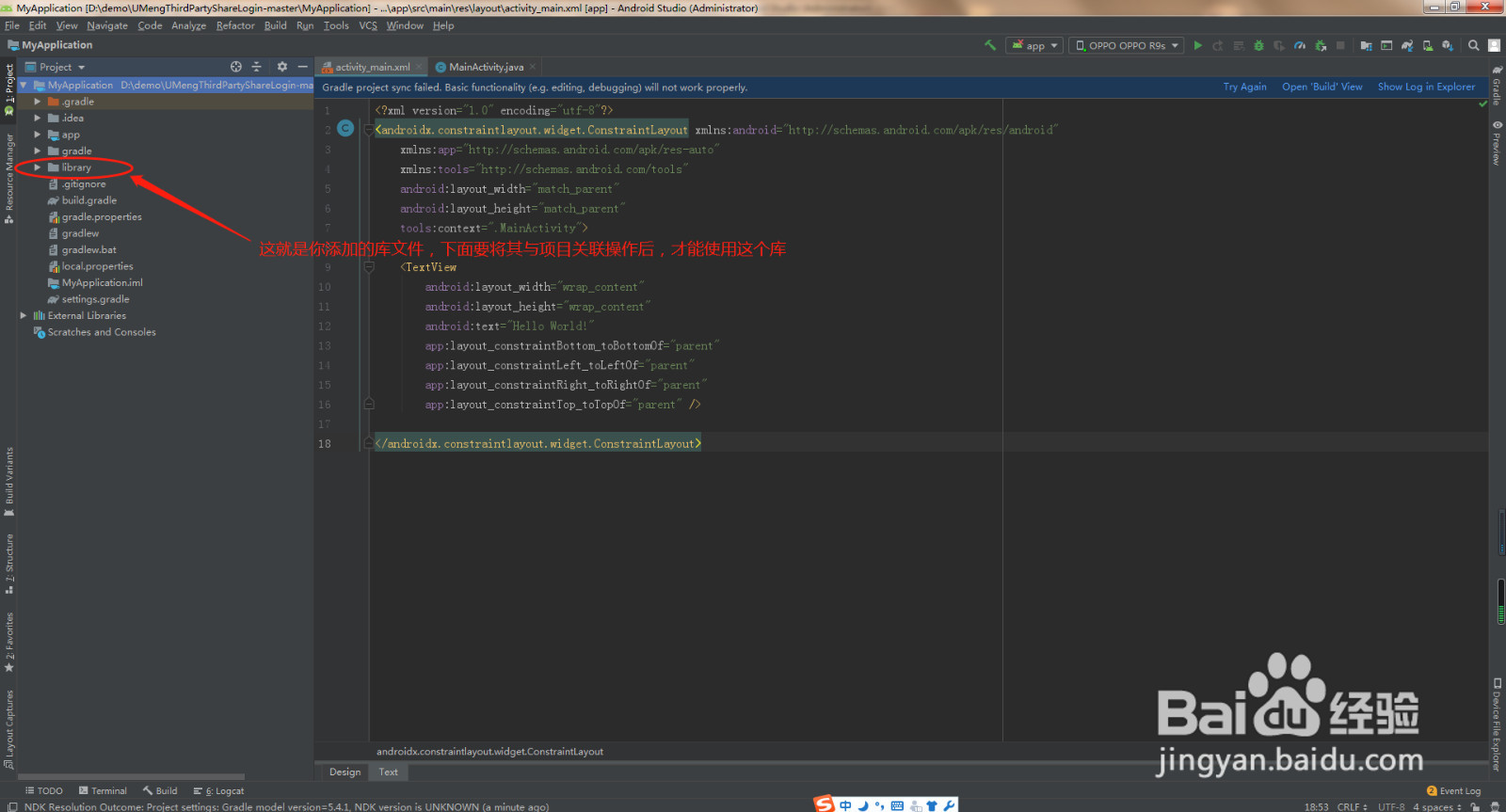Run the app with the green play button

point(1197,45)
